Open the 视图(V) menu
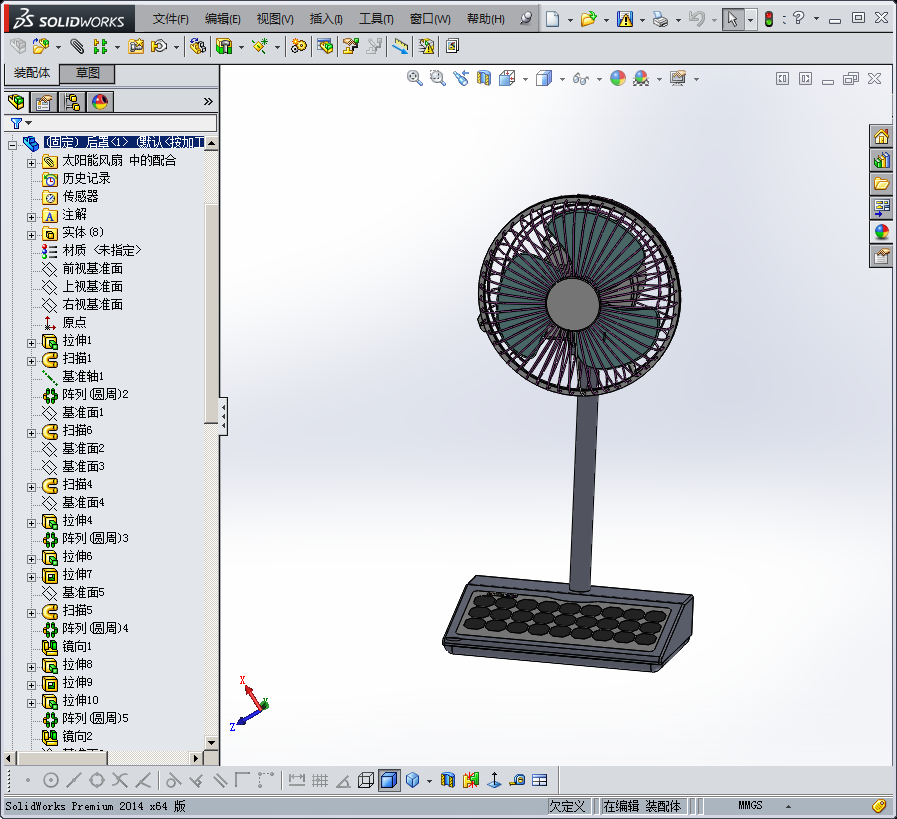The width and height of the screenshot is (897, 819). click(275, 19)
